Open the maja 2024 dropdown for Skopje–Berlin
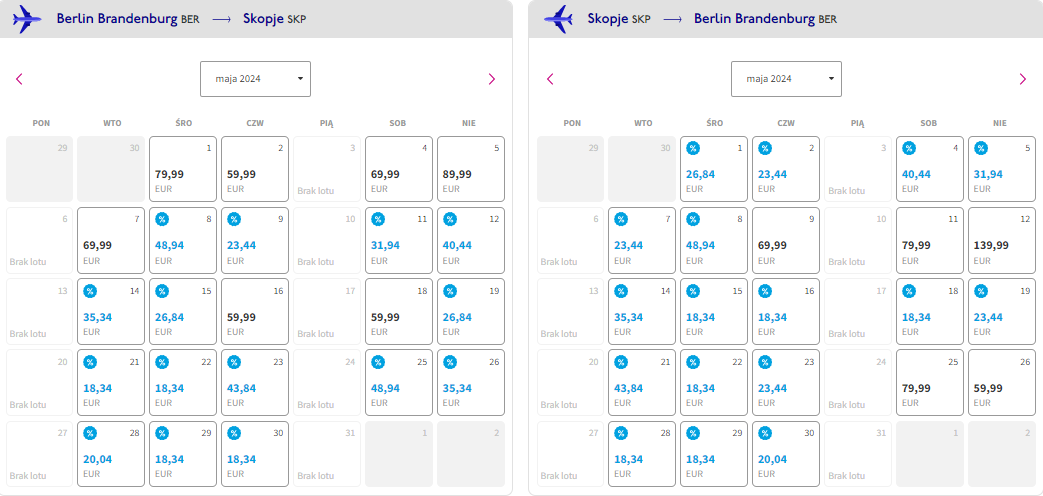1043x496 pixels. pos(786,79)
